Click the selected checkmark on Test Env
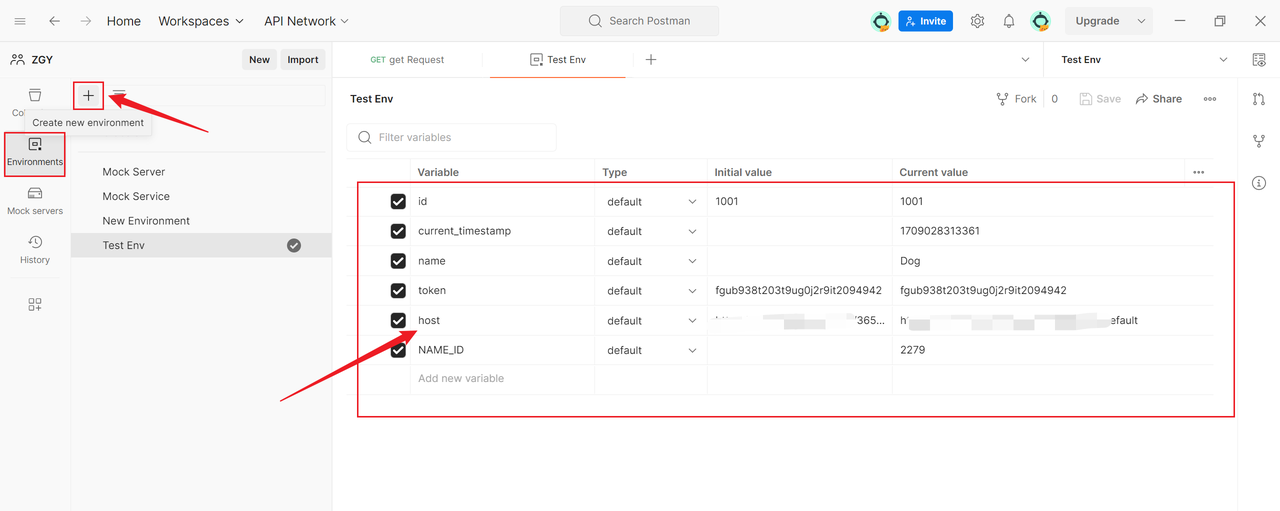Image resolution: width=1280 pixels, height=511 pixels. pyautogui.click(x=294, y=245)
